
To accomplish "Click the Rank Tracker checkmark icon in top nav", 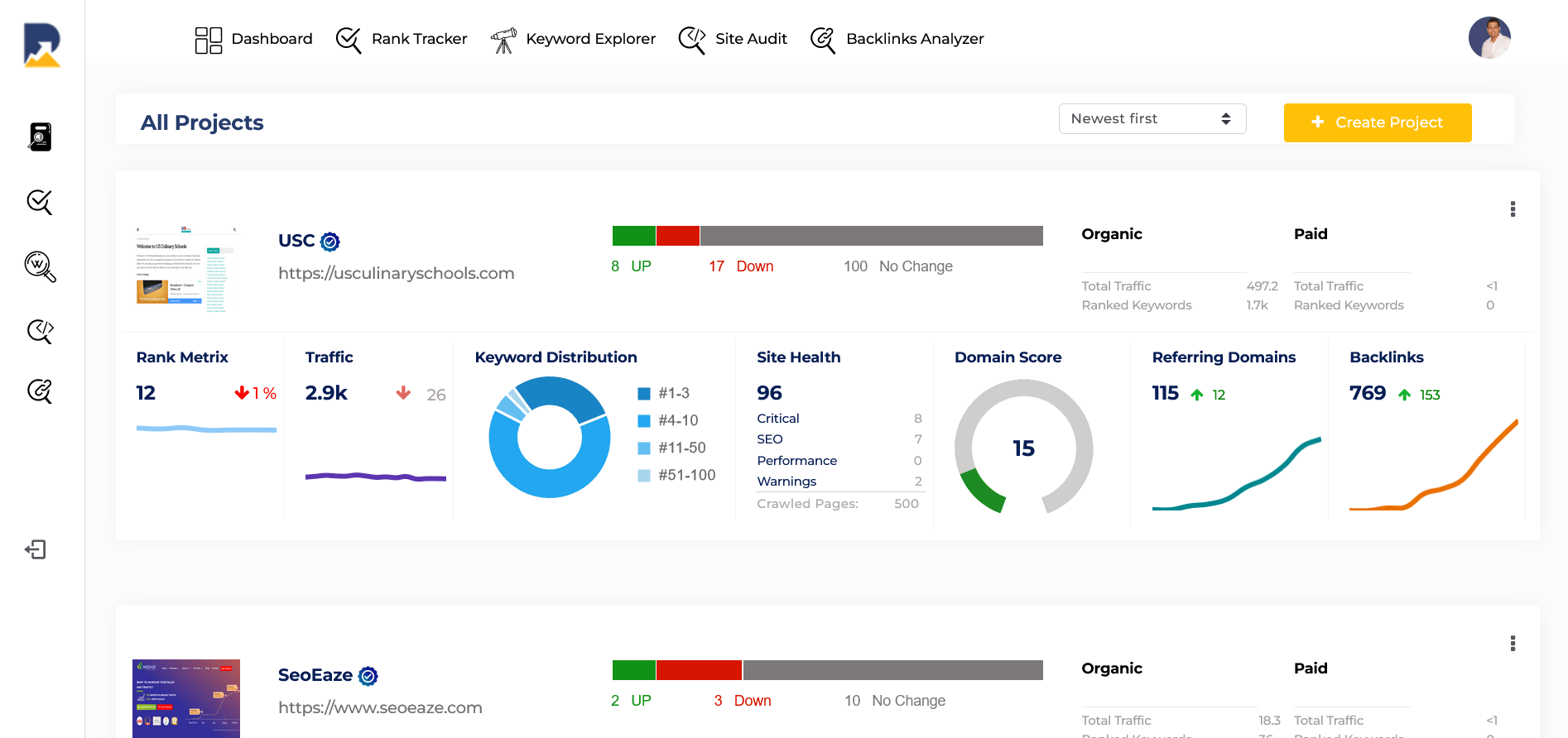I will point(349,40).
